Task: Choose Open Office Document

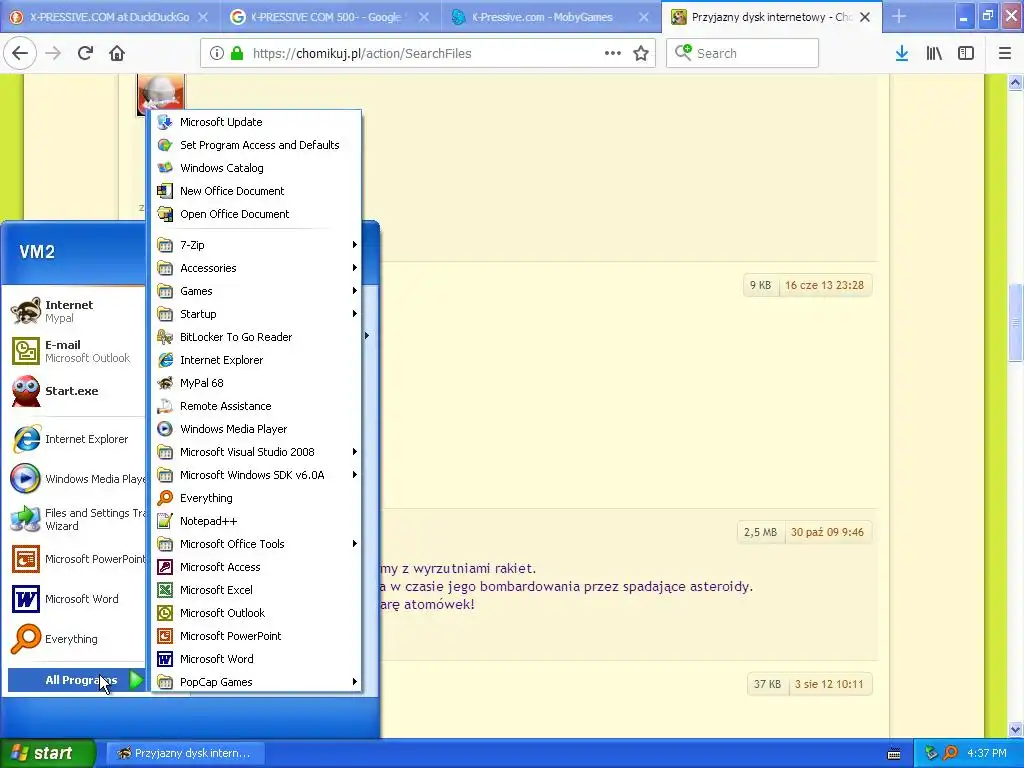Action: [257, 214]
